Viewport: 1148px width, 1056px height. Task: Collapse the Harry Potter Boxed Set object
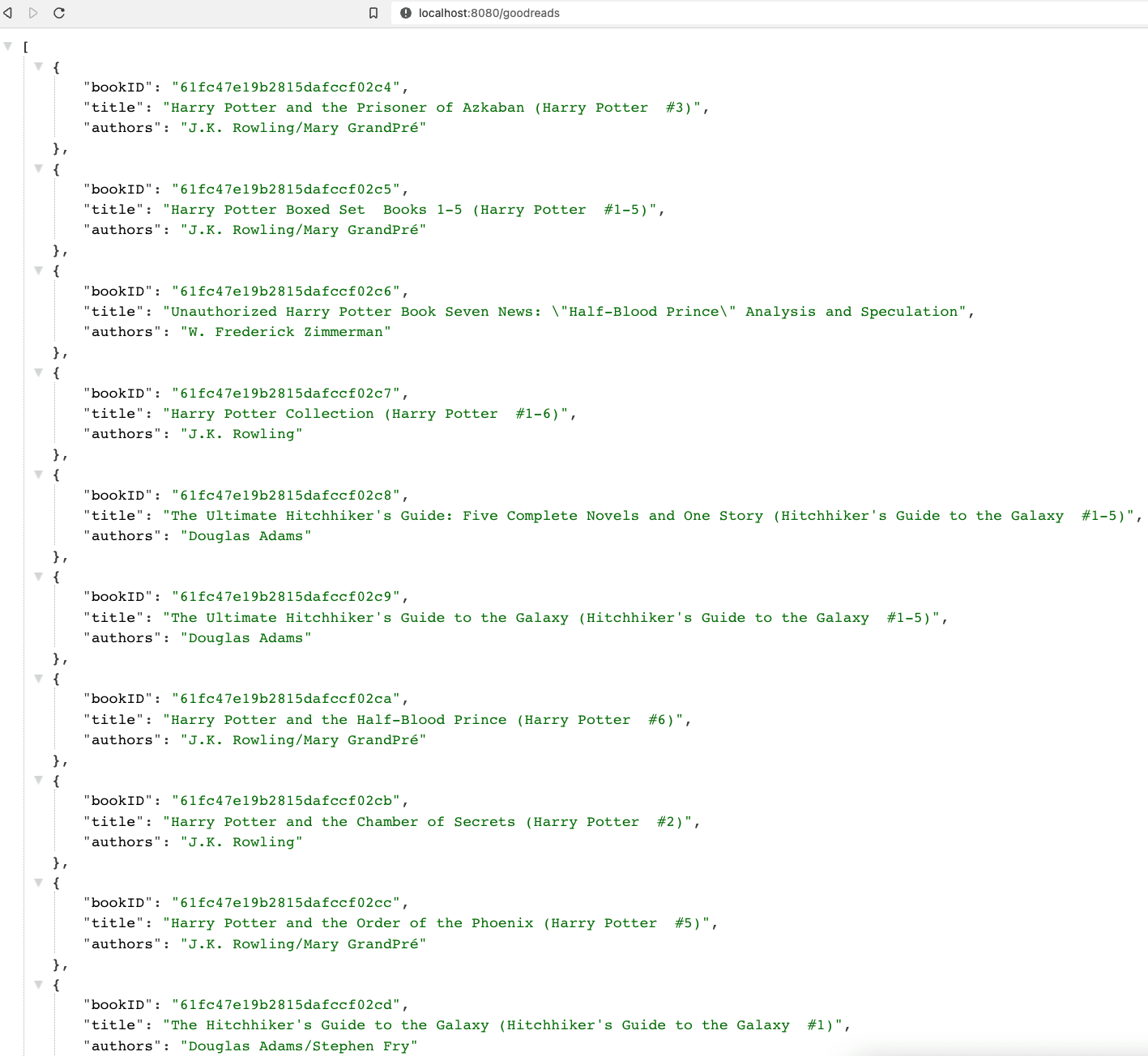[38, 168]
